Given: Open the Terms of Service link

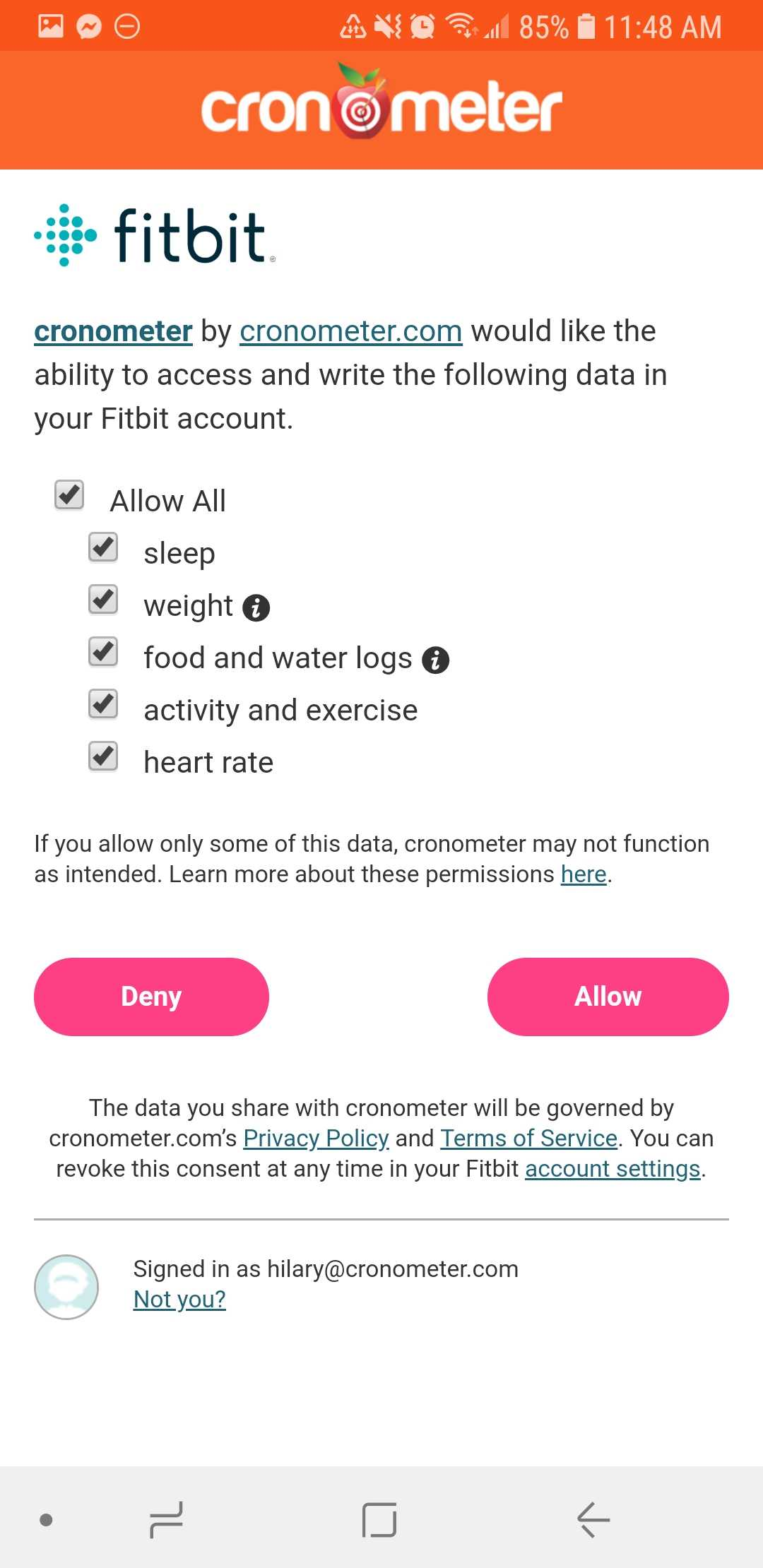Looking at the screenshot, I should pyautogui.click(x=529, y=1139).
